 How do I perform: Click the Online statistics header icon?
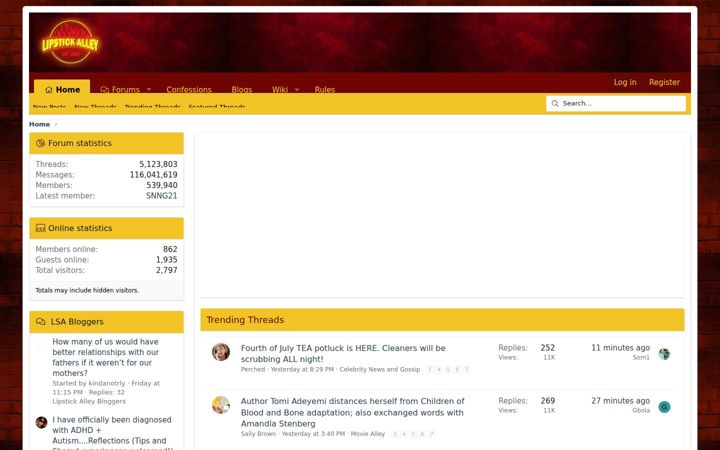click(40, 228)
